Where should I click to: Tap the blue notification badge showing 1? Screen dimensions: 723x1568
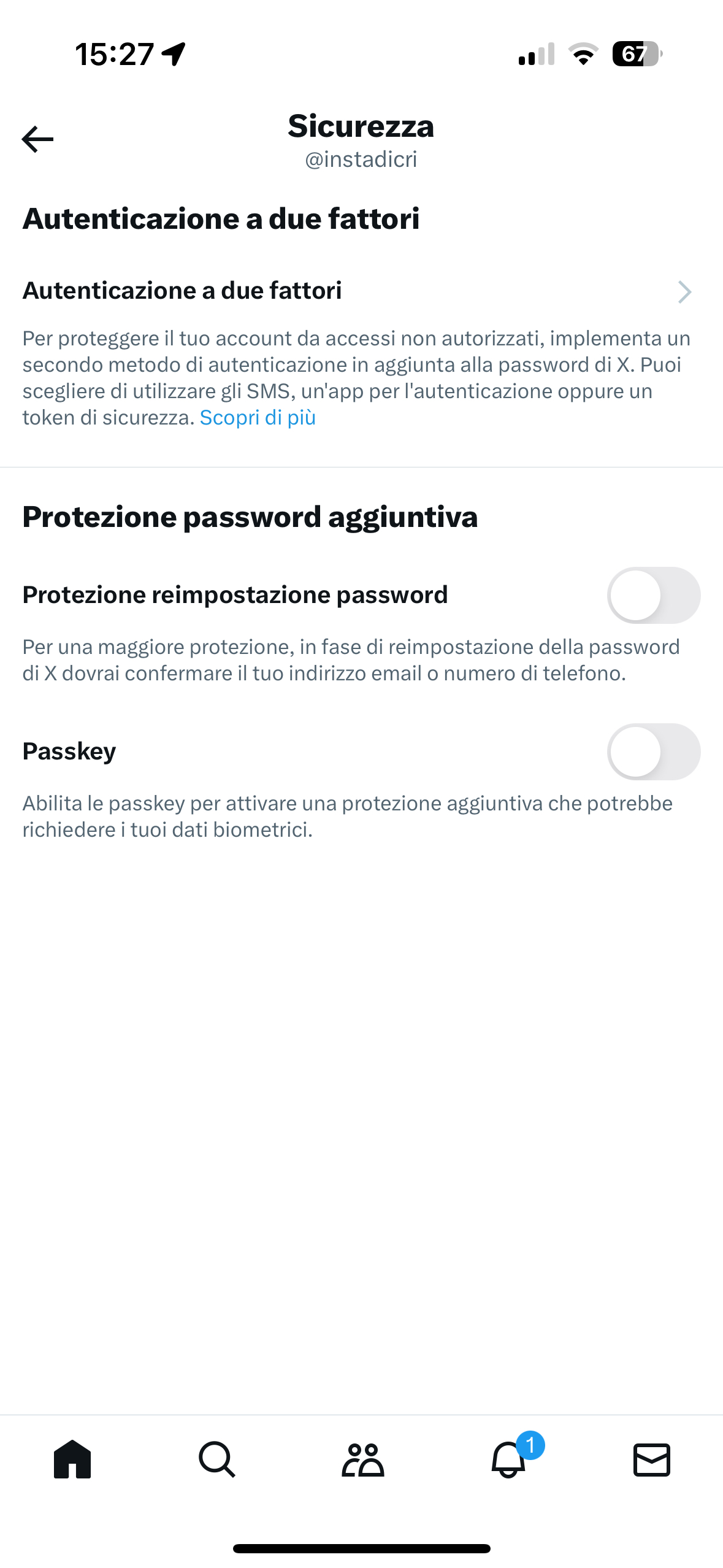tap(530, 1445)
